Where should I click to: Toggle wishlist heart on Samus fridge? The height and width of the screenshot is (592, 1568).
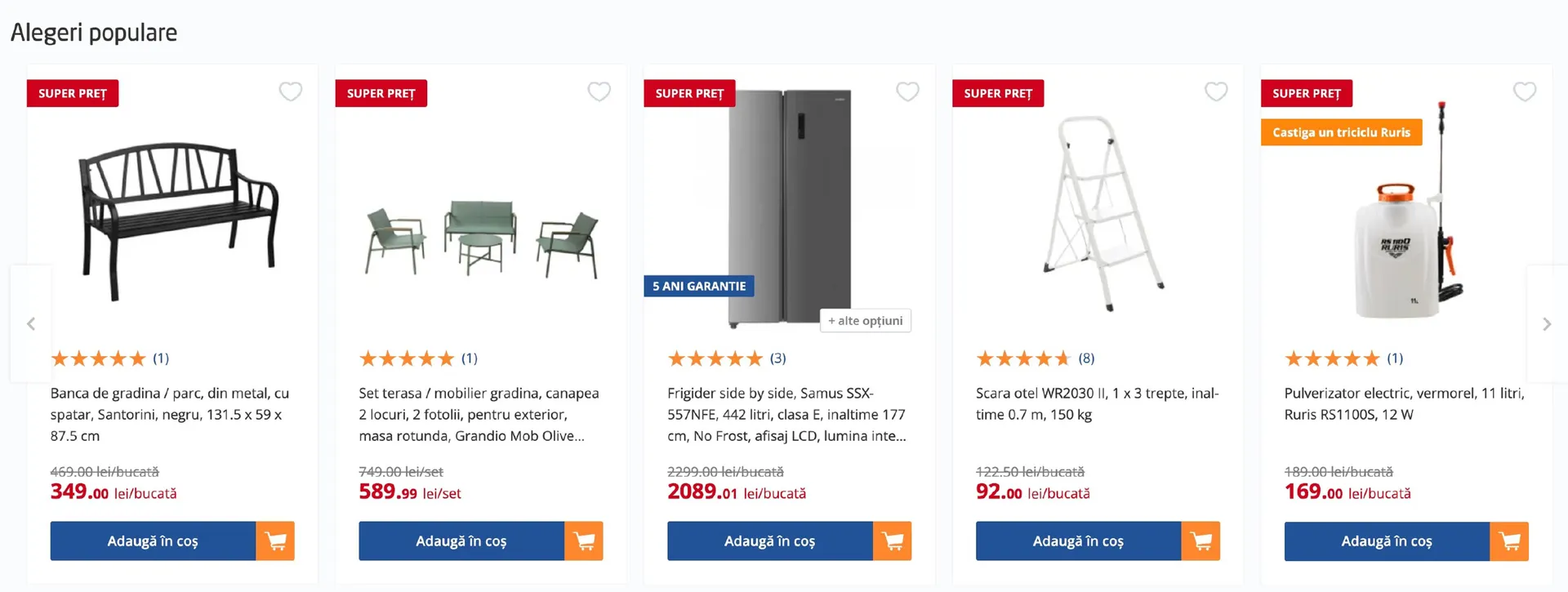coord(907,91)
